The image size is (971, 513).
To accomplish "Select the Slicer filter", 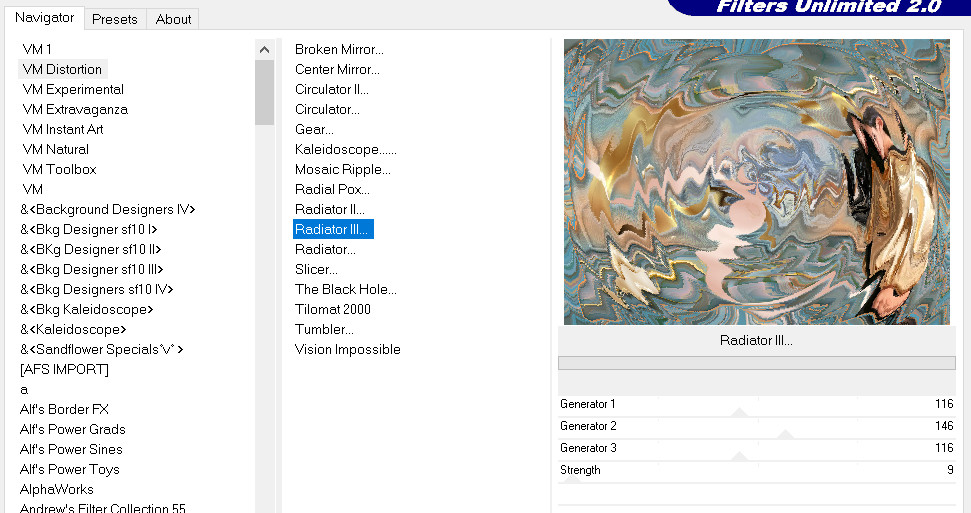I will coord(316,270).
